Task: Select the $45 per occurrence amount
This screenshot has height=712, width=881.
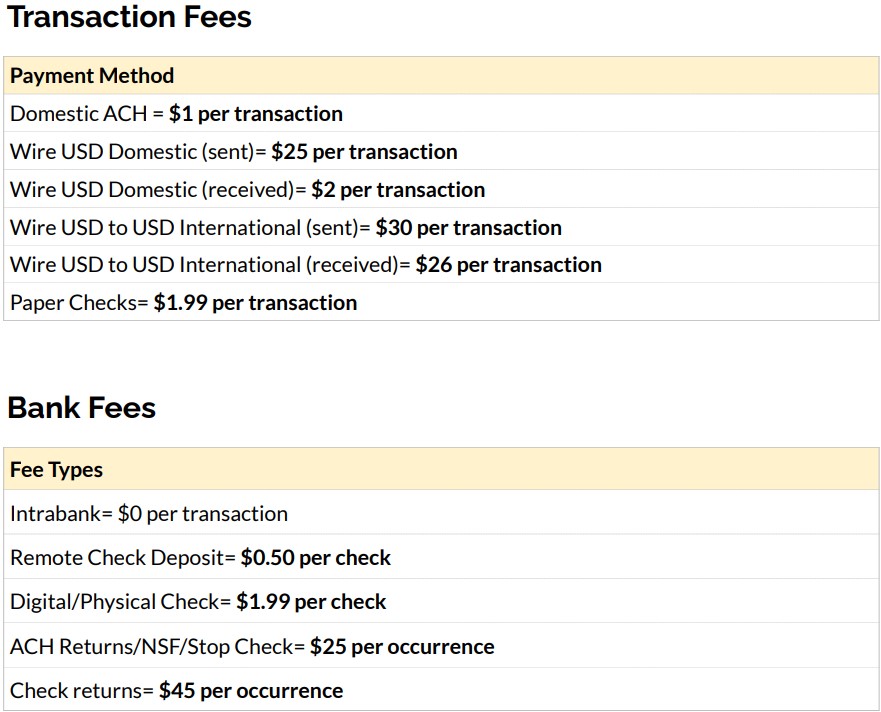Action: coord(251,690)
